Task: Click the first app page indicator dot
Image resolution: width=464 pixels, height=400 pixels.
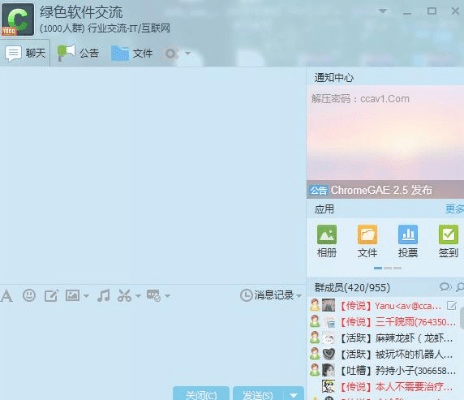Action: click(x=378, y=268)
